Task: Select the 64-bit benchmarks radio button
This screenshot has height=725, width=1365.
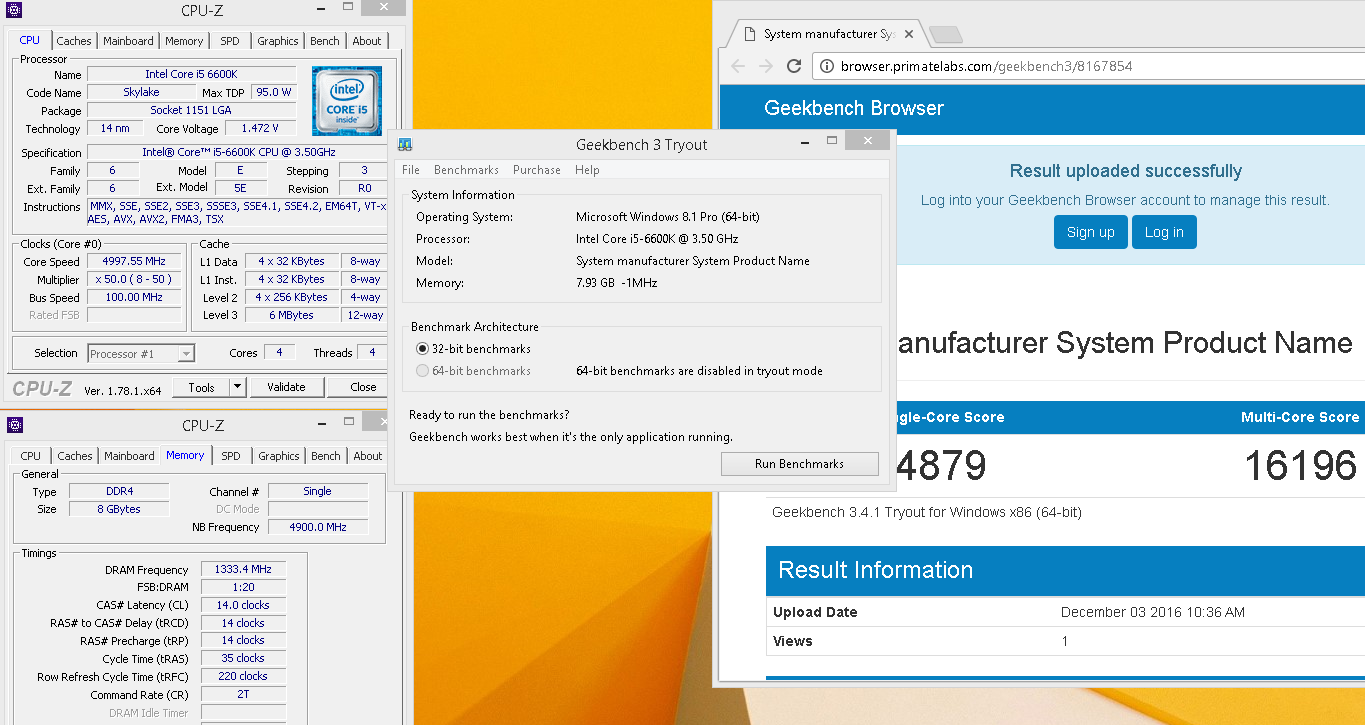Action: click(x=423, y=371)
